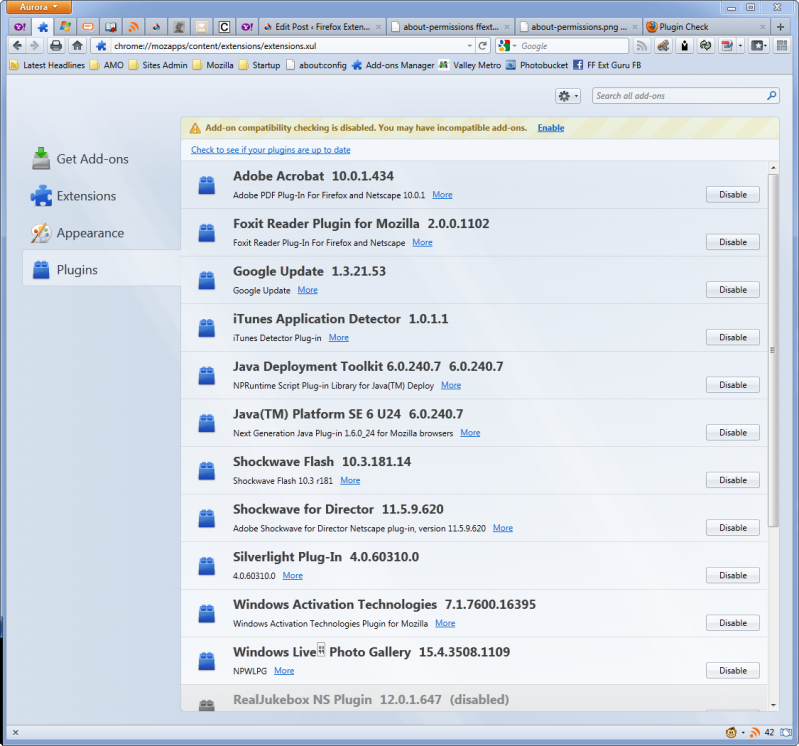
Task: Show More details for Adobe Acrobat
Action: click(442, 195)
